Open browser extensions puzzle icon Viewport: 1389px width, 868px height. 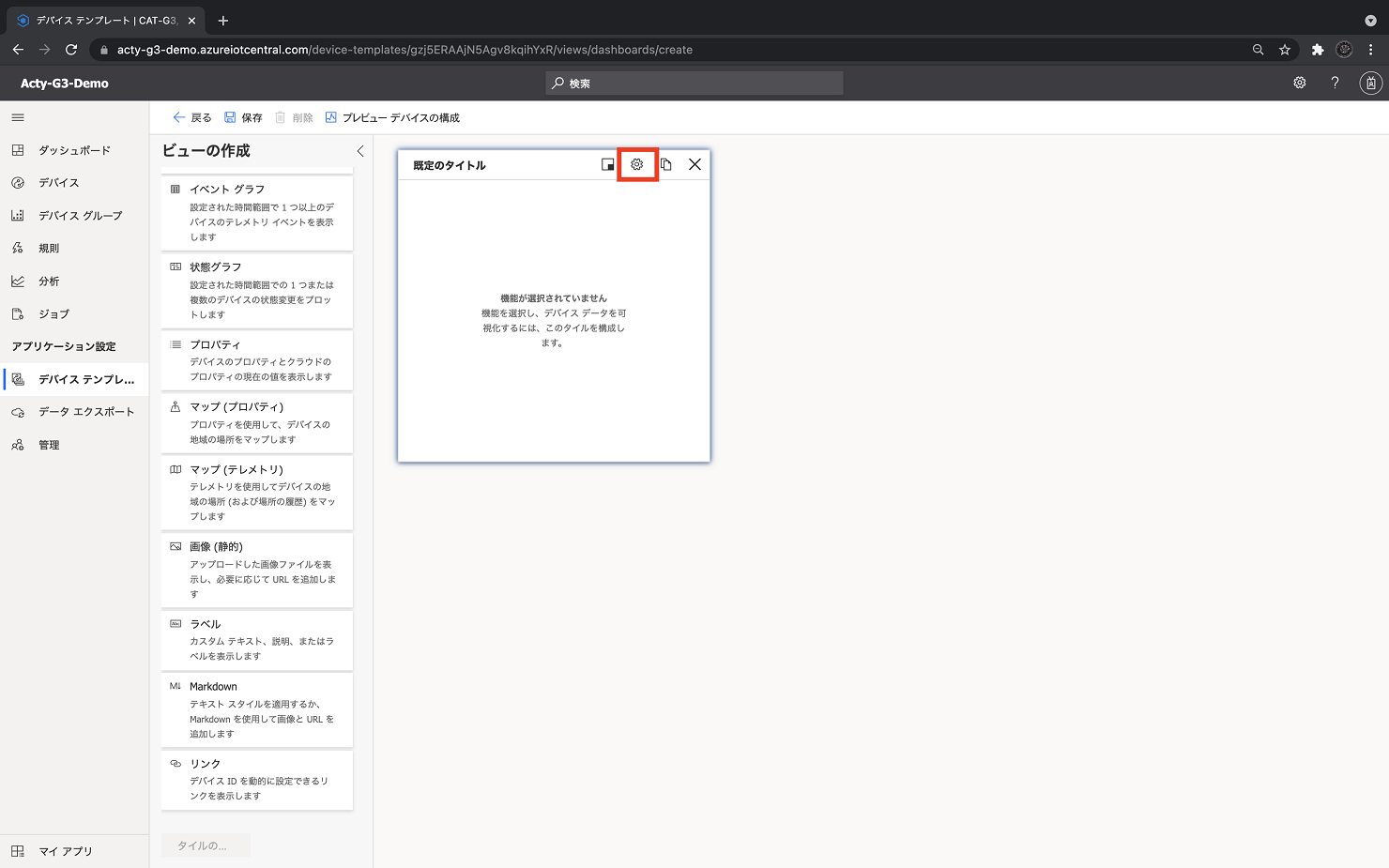tap(1318, 50)
